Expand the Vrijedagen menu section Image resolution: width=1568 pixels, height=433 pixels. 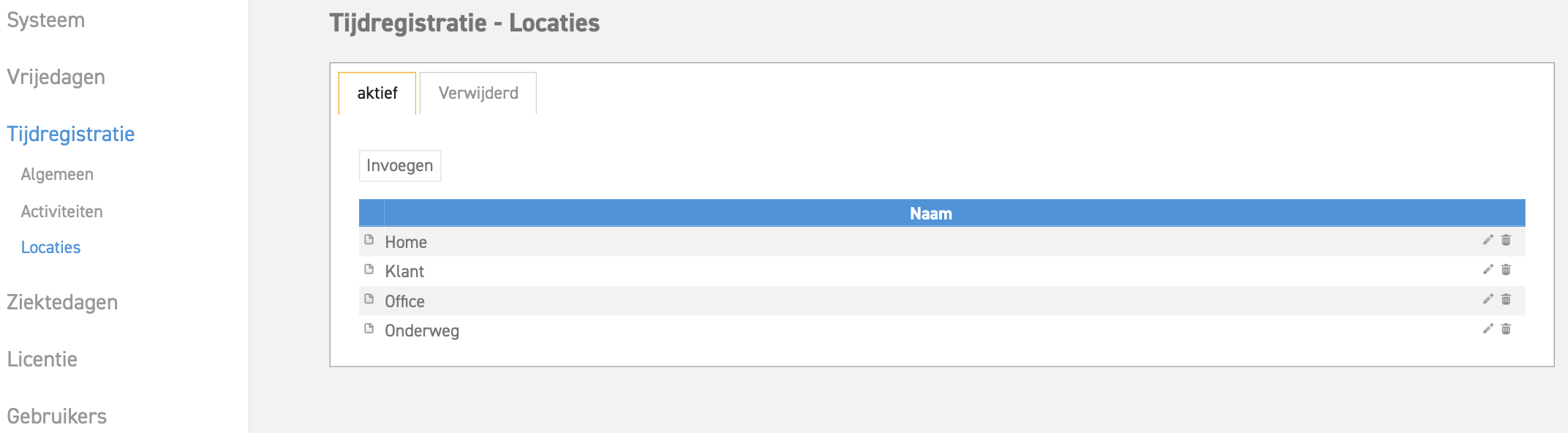coord(56,77)
